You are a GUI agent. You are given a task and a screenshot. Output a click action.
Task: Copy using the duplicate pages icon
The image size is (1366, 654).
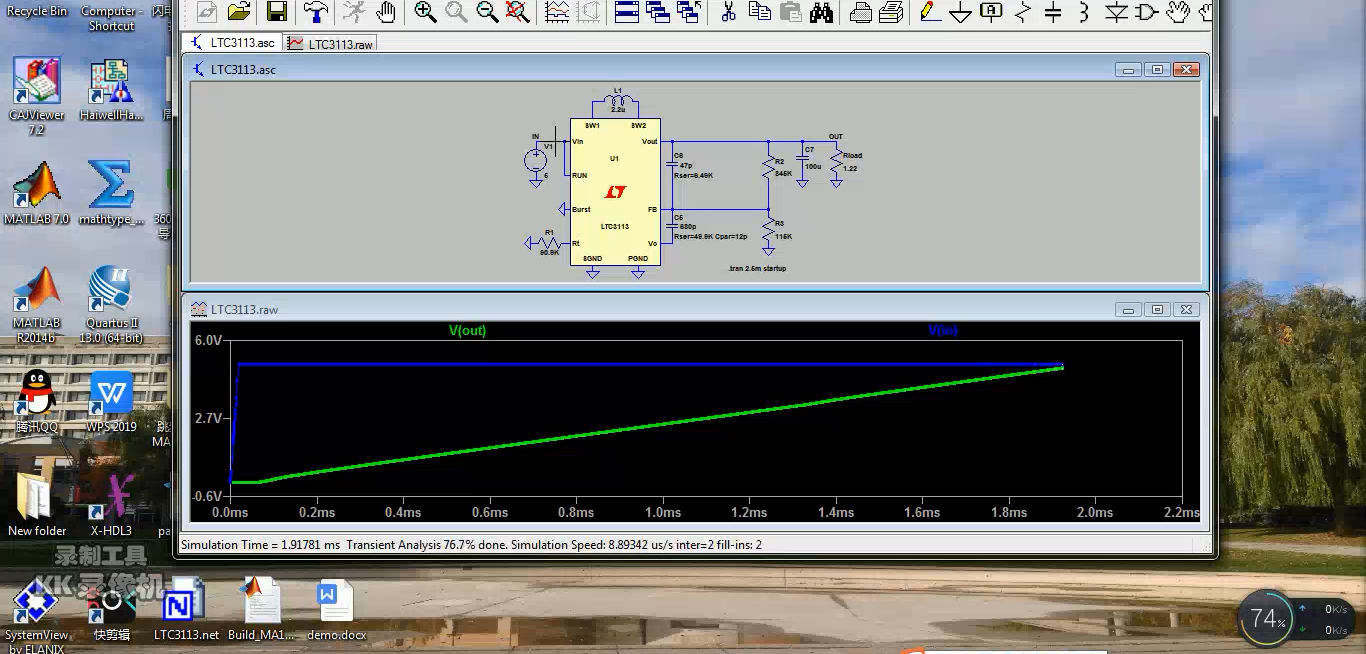click(759, 12)
